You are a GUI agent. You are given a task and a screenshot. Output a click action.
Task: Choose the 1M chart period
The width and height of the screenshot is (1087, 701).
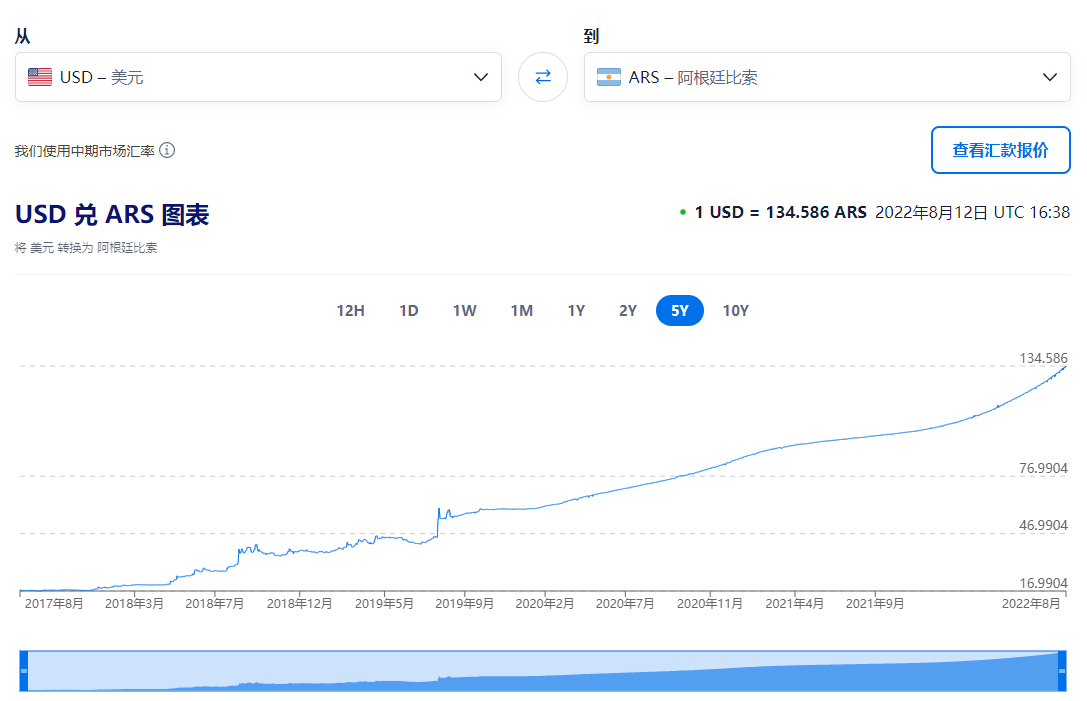pyautogui.click(x=522, y=311)
